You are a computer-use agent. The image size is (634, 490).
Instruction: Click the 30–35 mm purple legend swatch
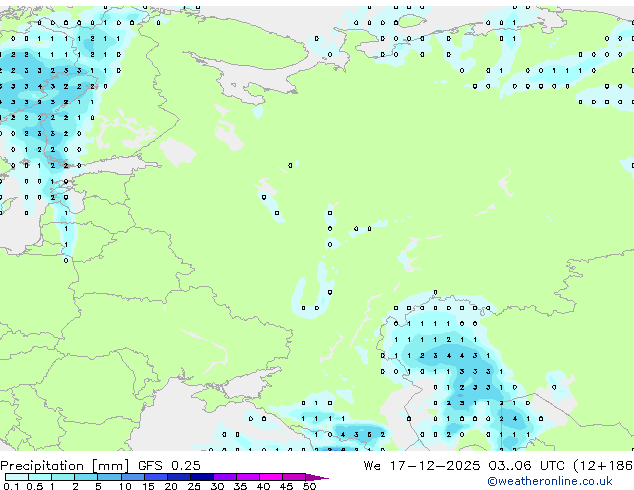(x=225, y=477)
